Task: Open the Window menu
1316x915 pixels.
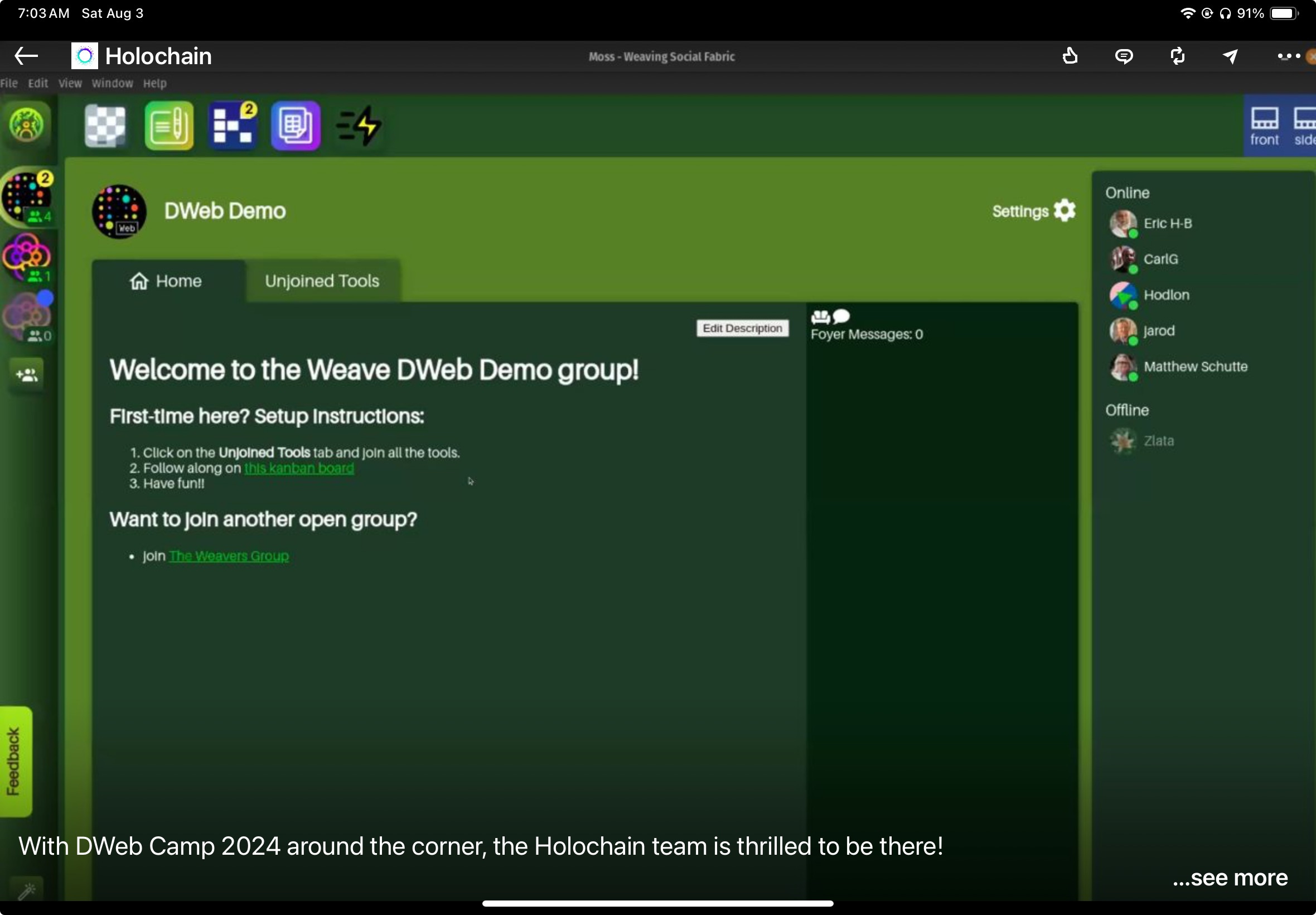Action: pos(112,83)
